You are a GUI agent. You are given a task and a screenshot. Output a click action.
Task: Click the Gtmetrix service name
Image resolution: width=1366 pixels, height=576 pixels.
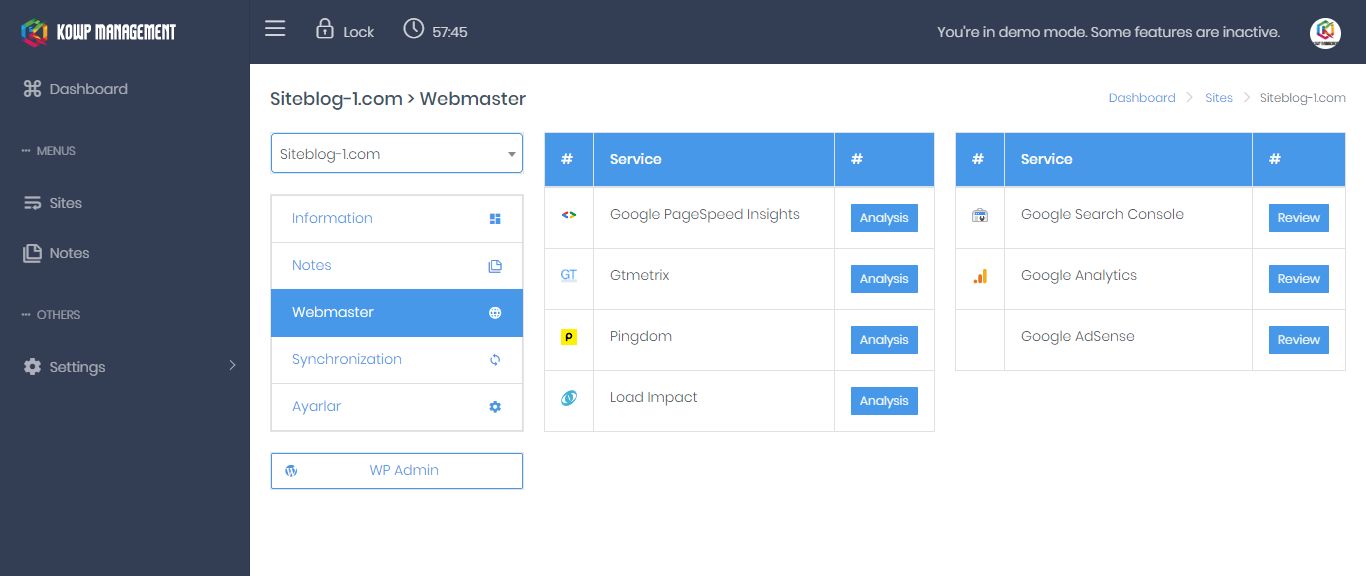(640, 275)
